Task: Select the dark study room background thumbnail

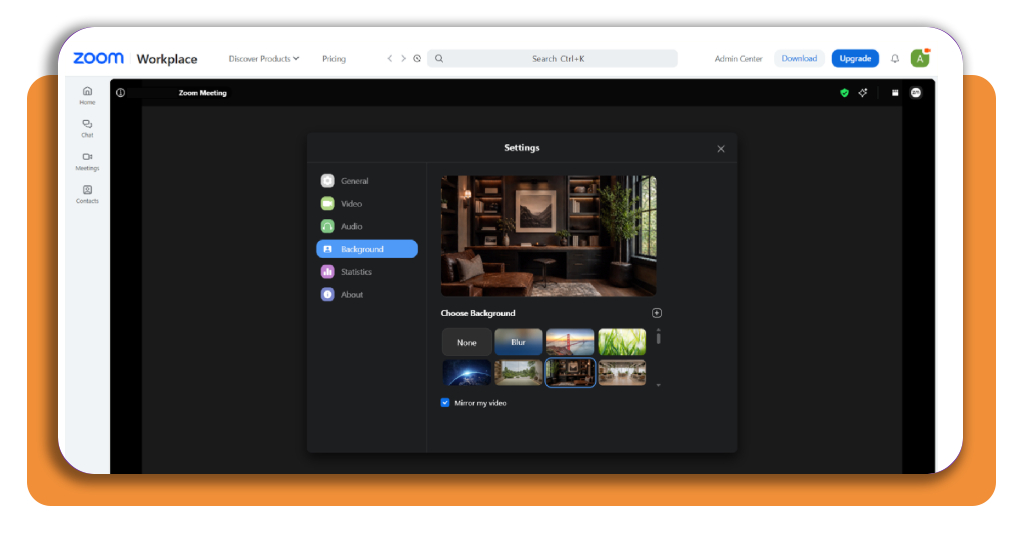Action: [570, 373]
